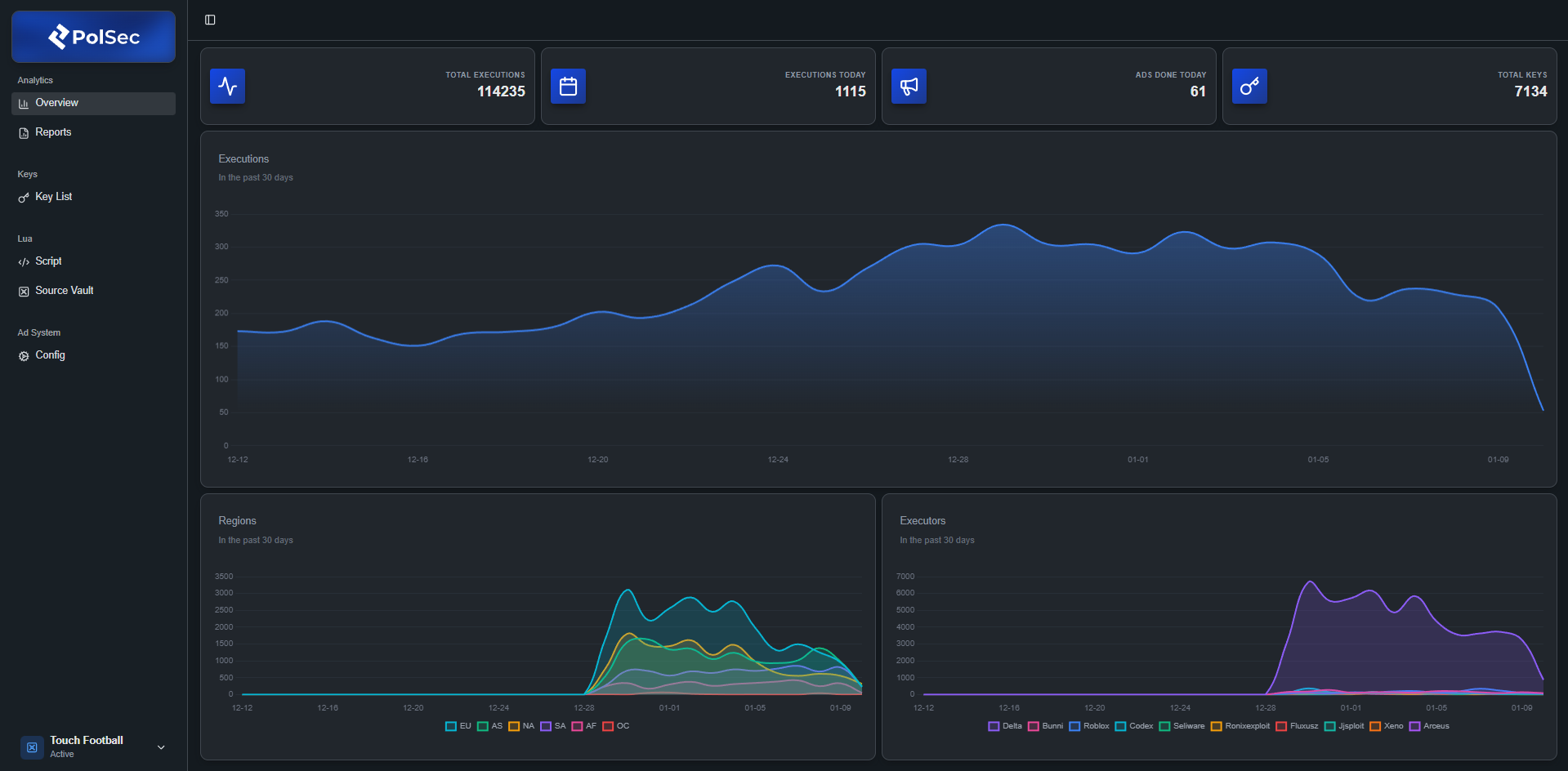Screen dimensions: 1568x771
Task: Click the Touch Football project icon
Action: (x=32, y=747)
